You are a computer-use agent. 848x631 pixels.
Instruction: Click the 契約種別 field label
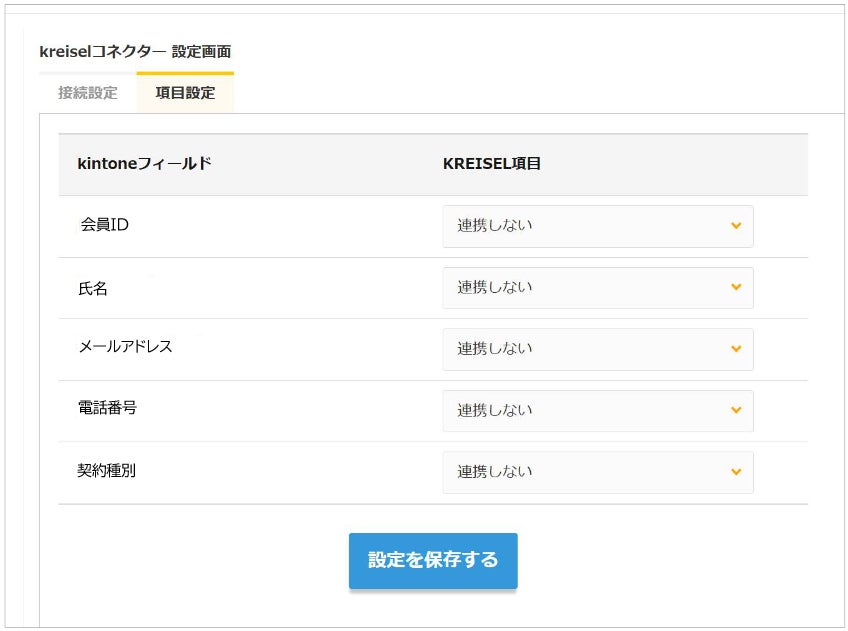(107, 470)
